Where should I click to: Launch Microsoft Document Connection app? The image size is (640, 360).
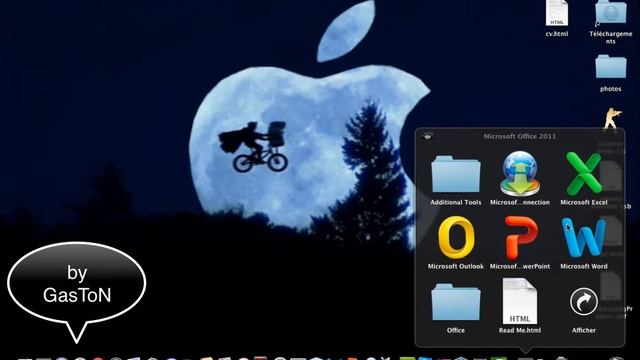[x=520, y=174]
